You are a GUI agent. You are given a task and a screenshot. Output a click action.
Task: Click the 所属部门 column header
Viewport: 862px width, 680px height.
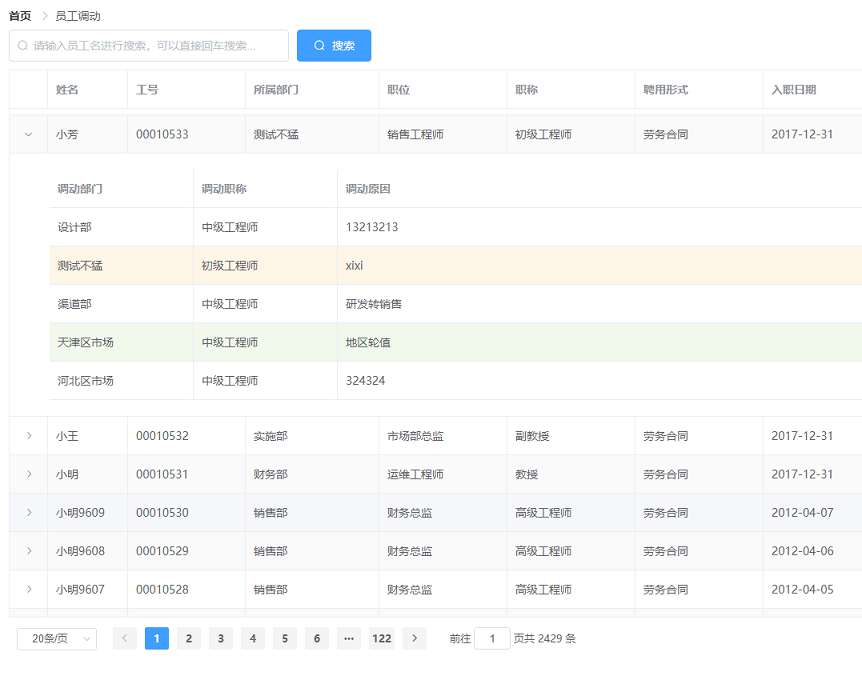276,90
